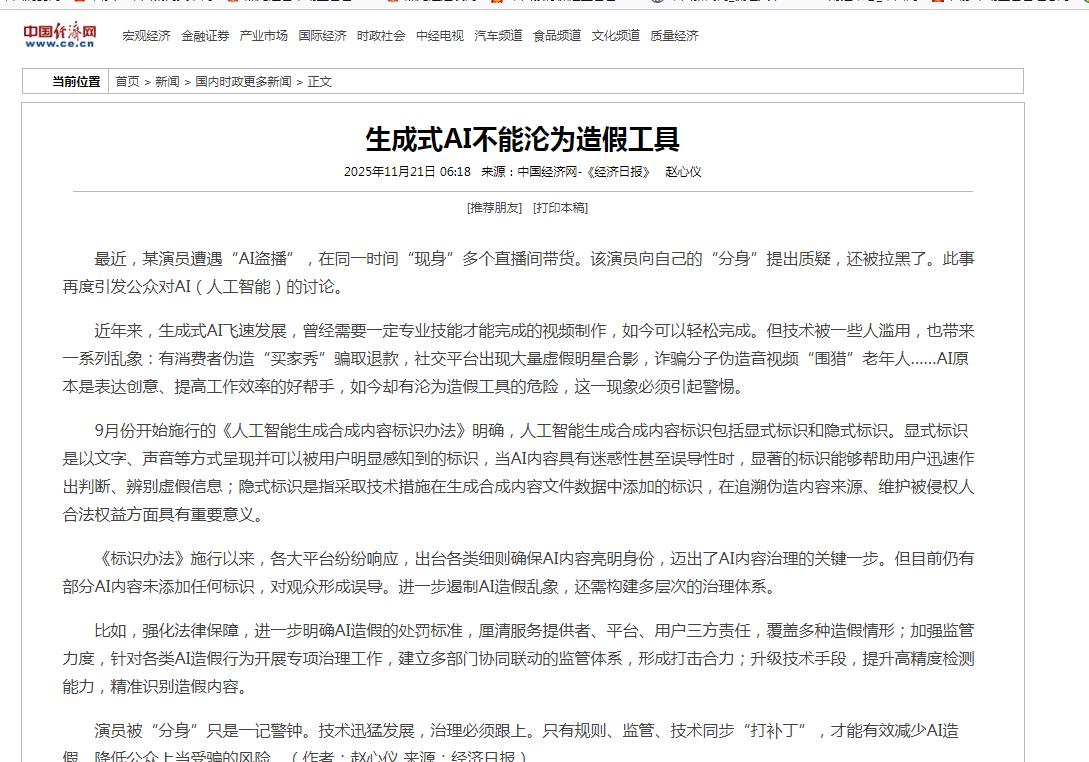Screen dimensions: 1089x762
Task: Visit the 时政社会 section
Action: (381, 36)
